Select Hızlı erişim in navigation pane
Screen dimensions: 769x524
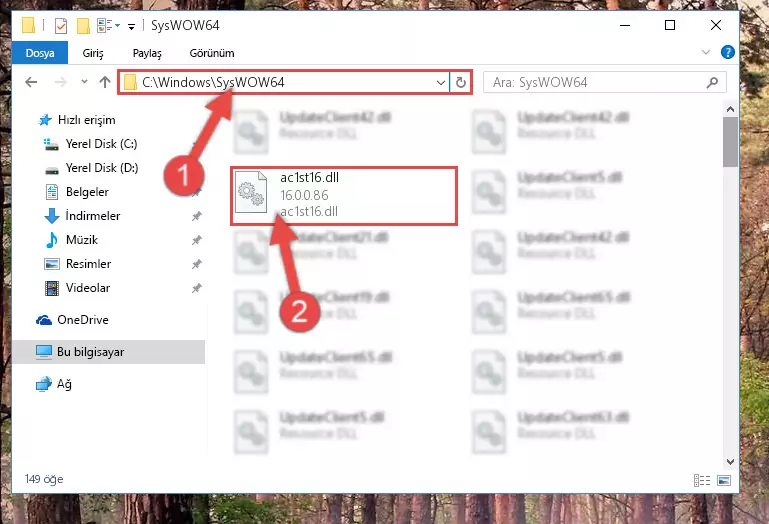coord(86,120)
